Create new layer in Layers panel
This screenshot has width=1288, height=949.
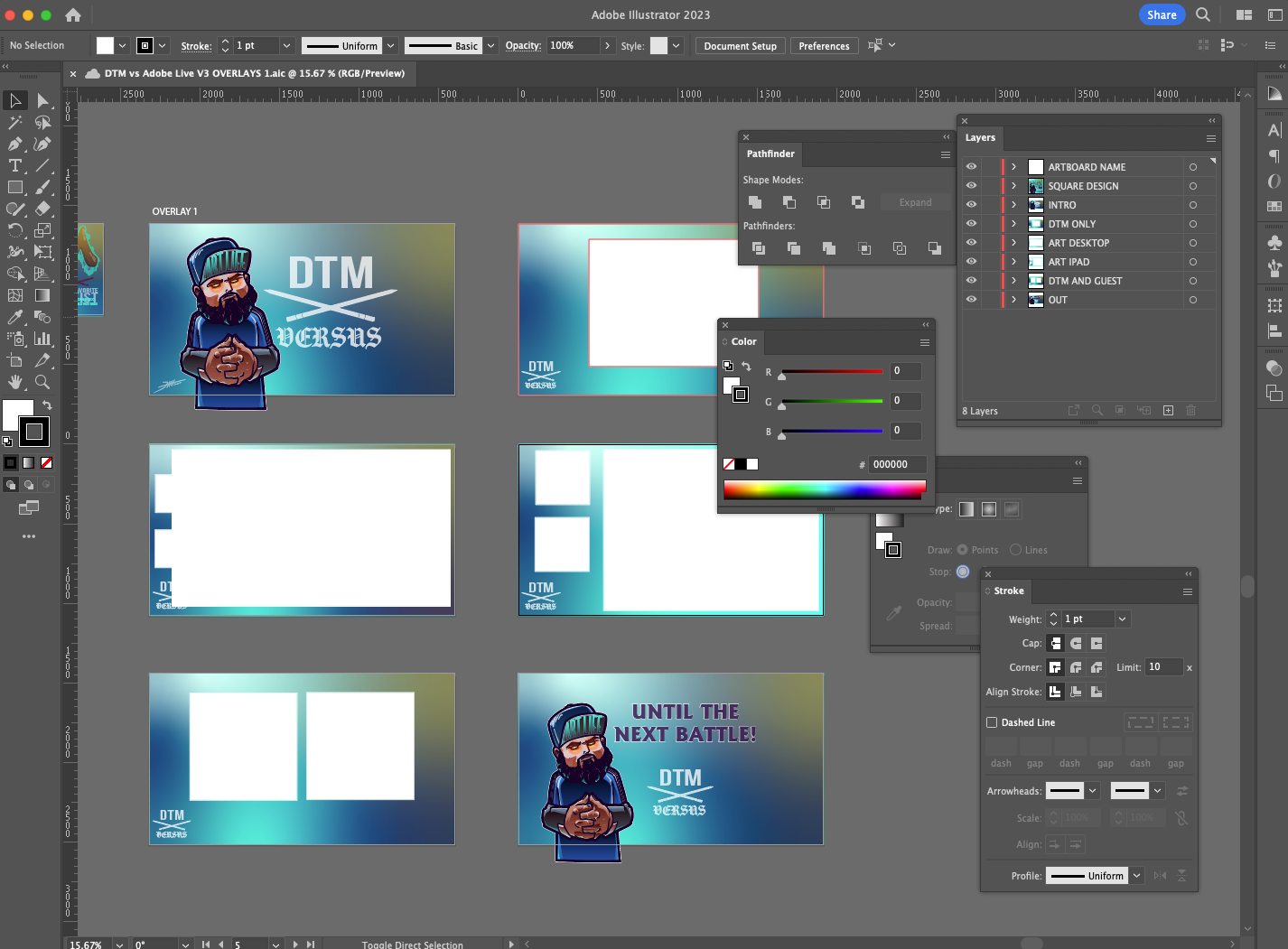[1168, 410]
